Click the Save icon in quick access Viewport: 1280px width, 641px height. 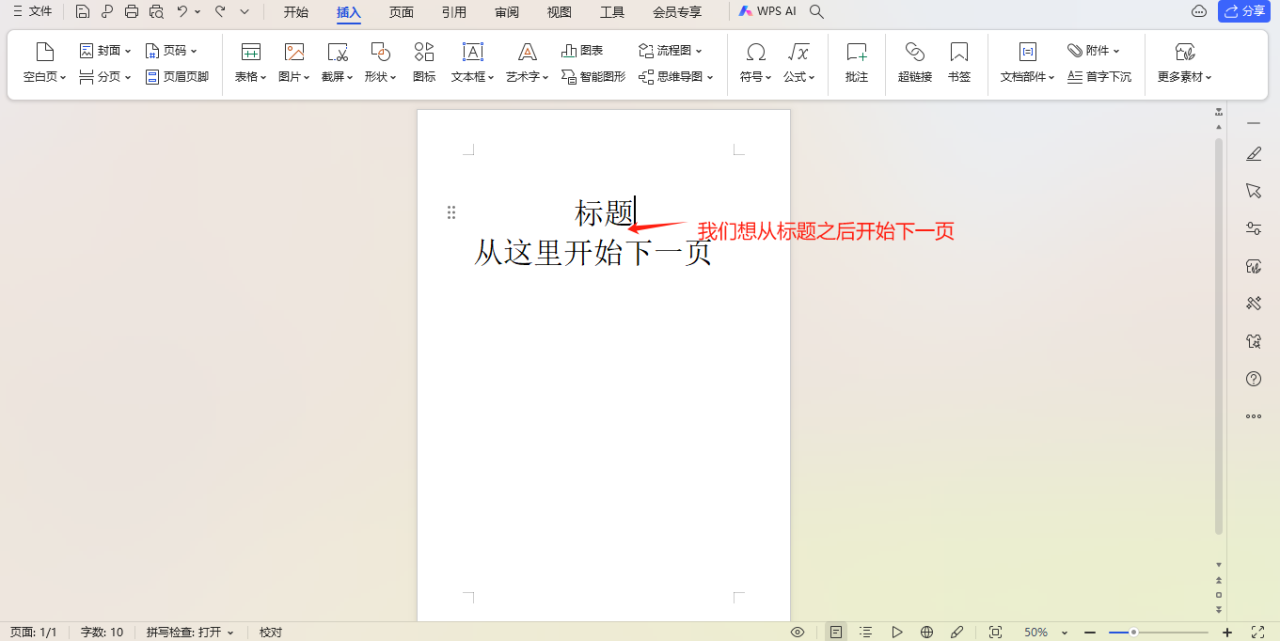pyautogui.click(x=82, y=12)
